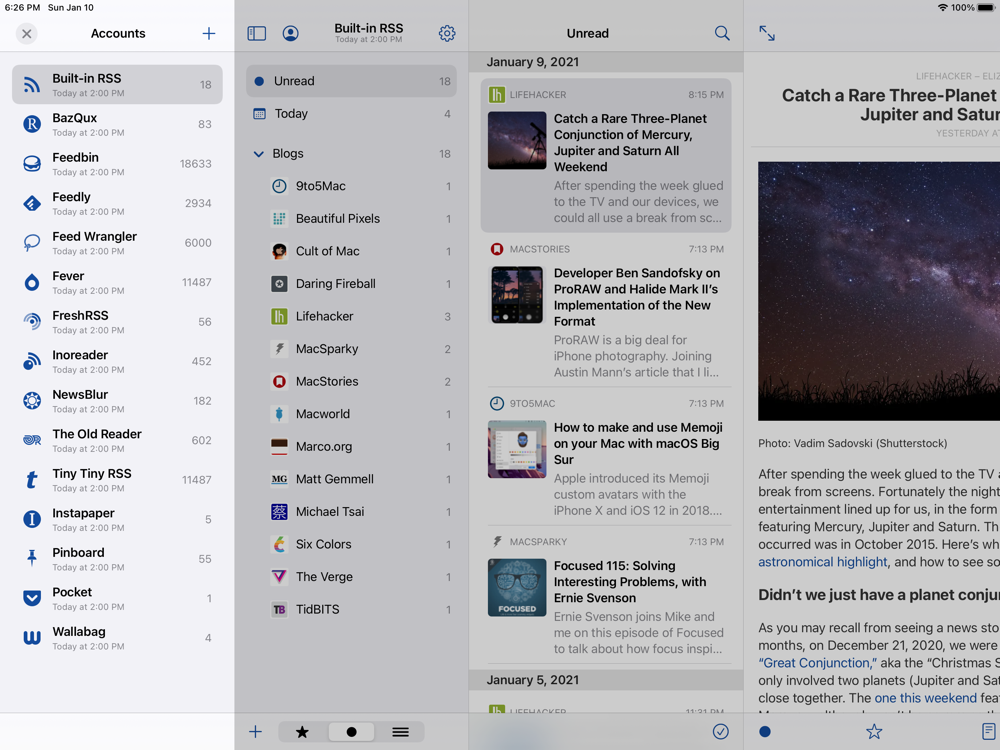This screenshot has width=1000, height=750.
Task: Close the Accounts panel
Action: click(26, 33)
